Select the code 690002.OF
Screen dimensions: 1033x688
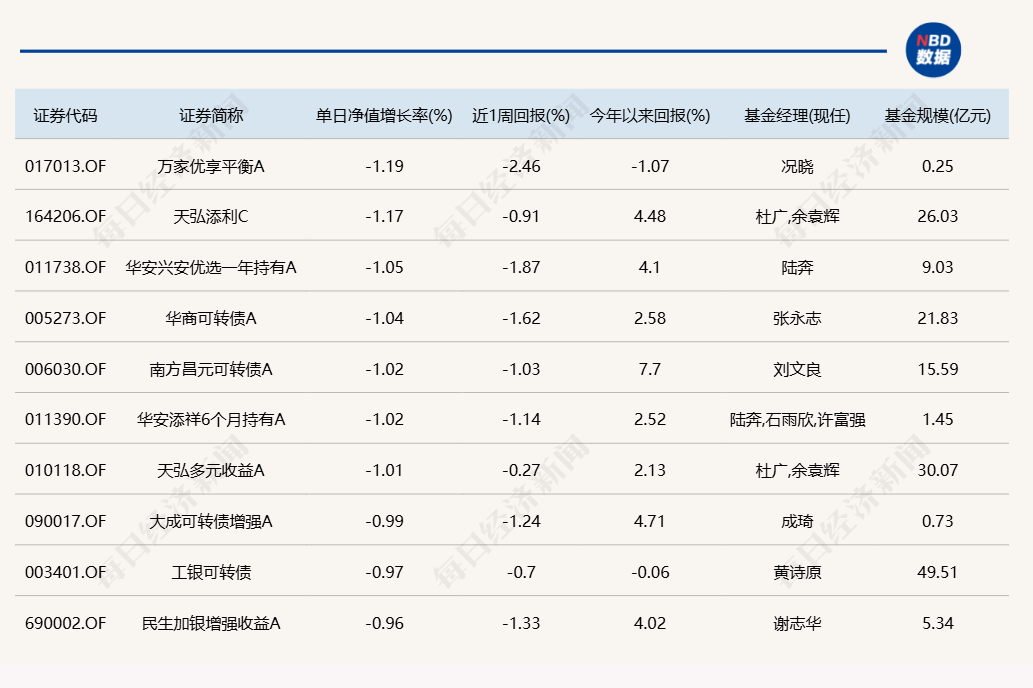coord(65,623)
